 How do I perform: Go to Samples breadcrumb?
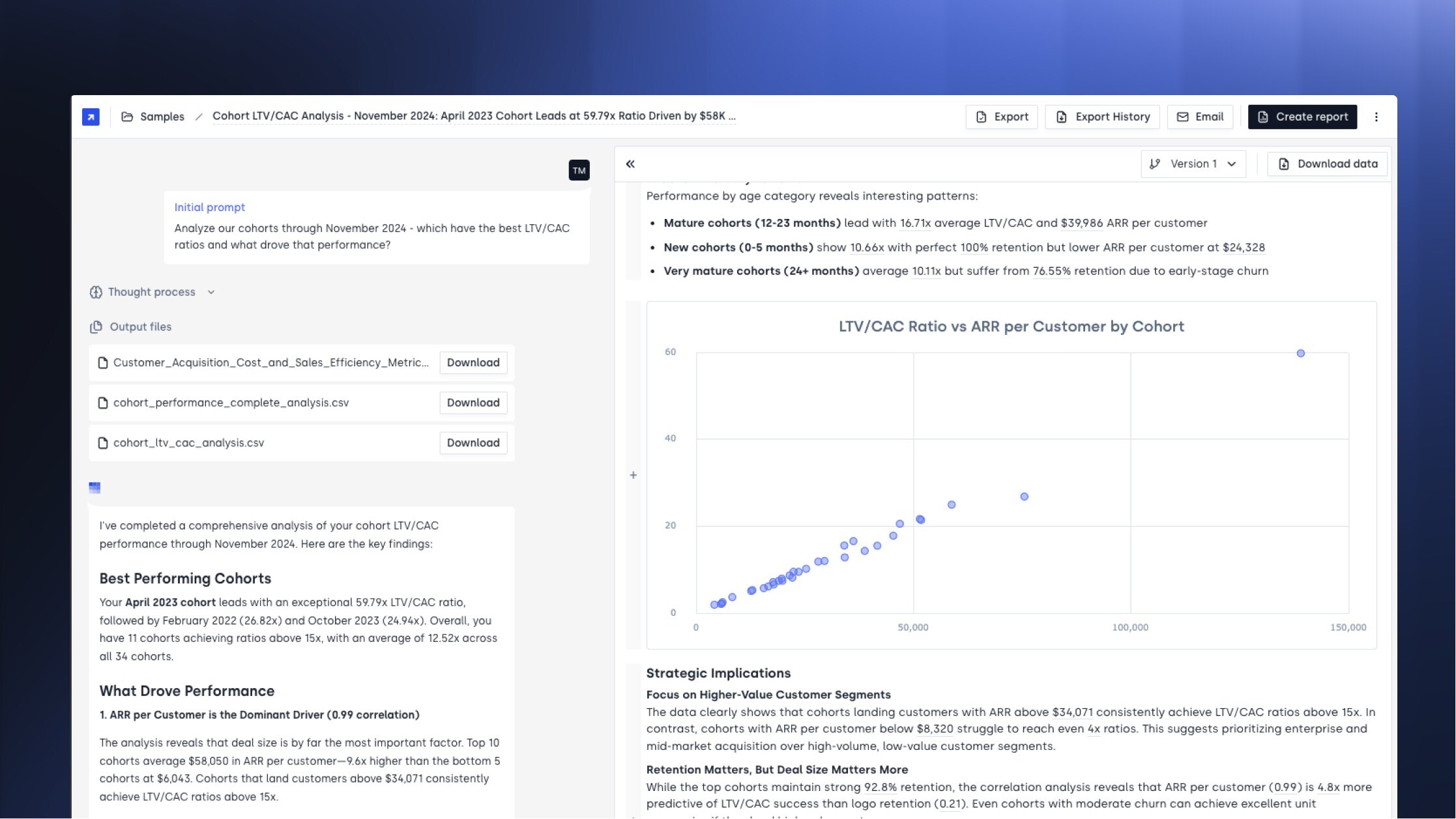162,117
